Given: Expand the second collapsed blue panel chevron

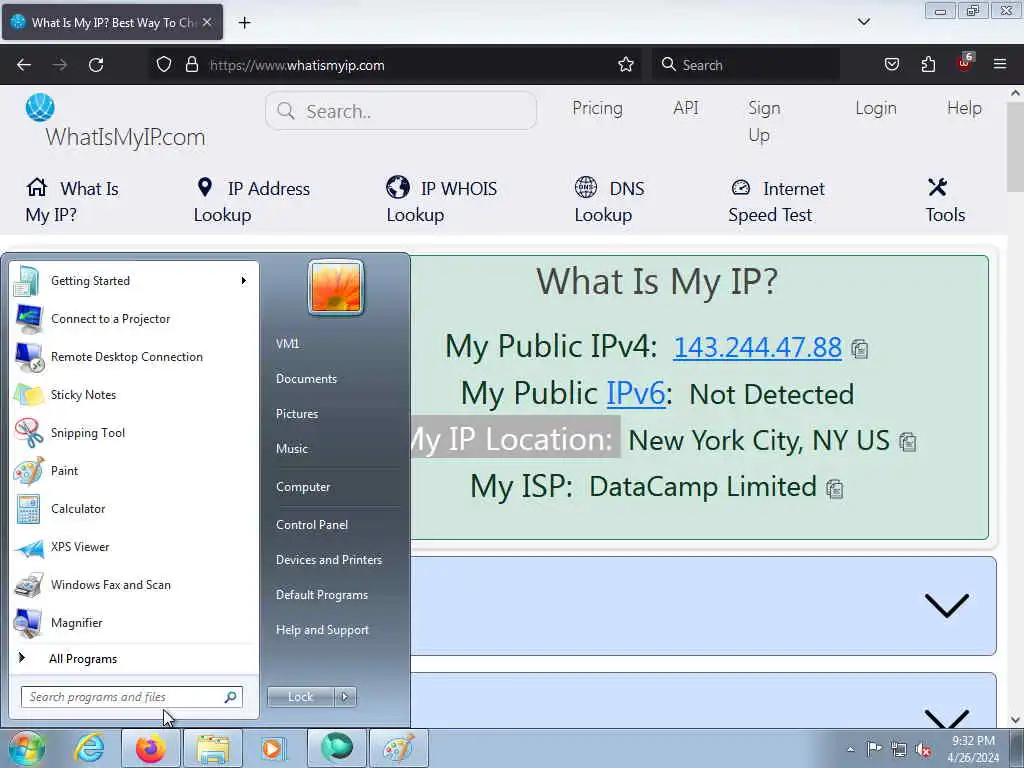Looking at the screenshot, I should [x=946, y=719].
